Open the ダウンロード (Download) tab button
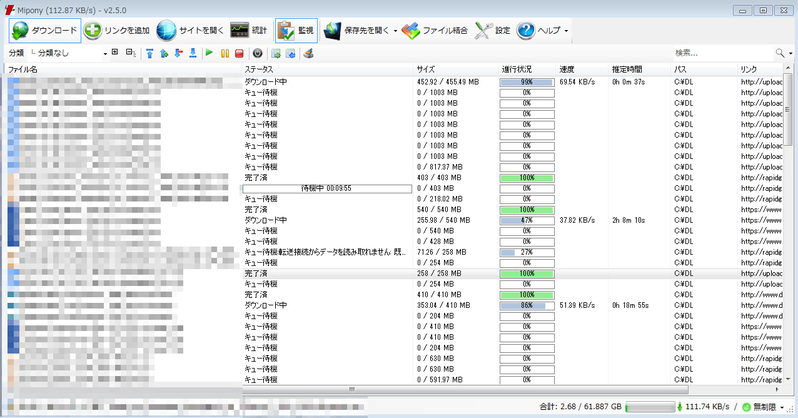798x418 pixels. pos(45,31)
